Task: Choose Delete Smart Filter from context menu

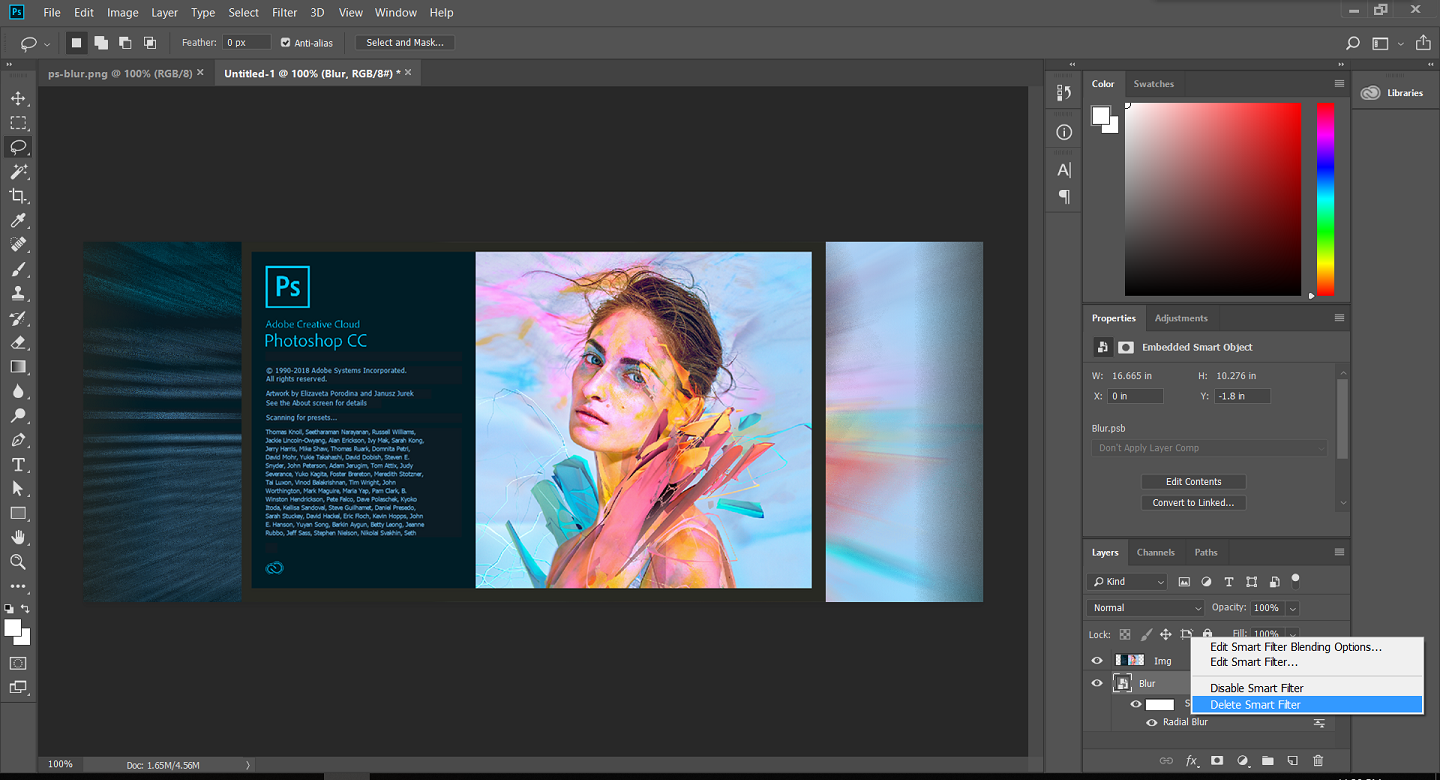Action: click(1307, 705)
